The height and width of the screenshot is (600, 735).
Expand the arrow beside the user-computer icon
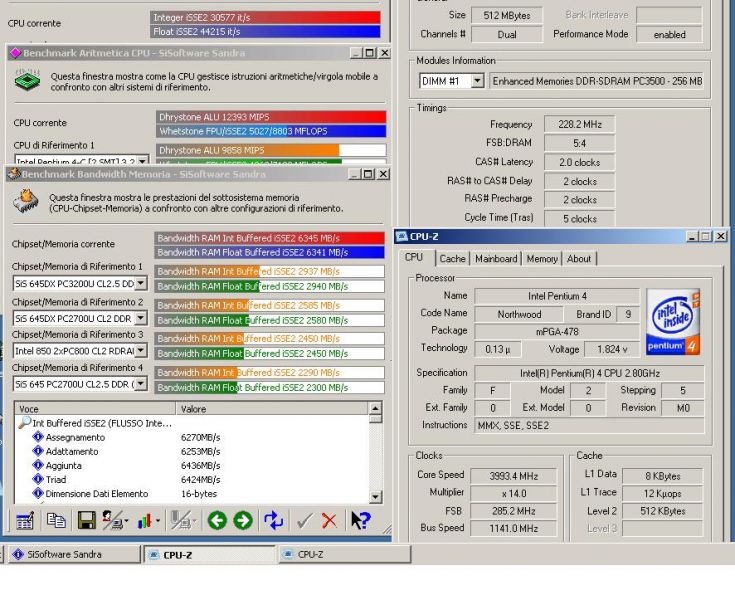click(127, 521)
